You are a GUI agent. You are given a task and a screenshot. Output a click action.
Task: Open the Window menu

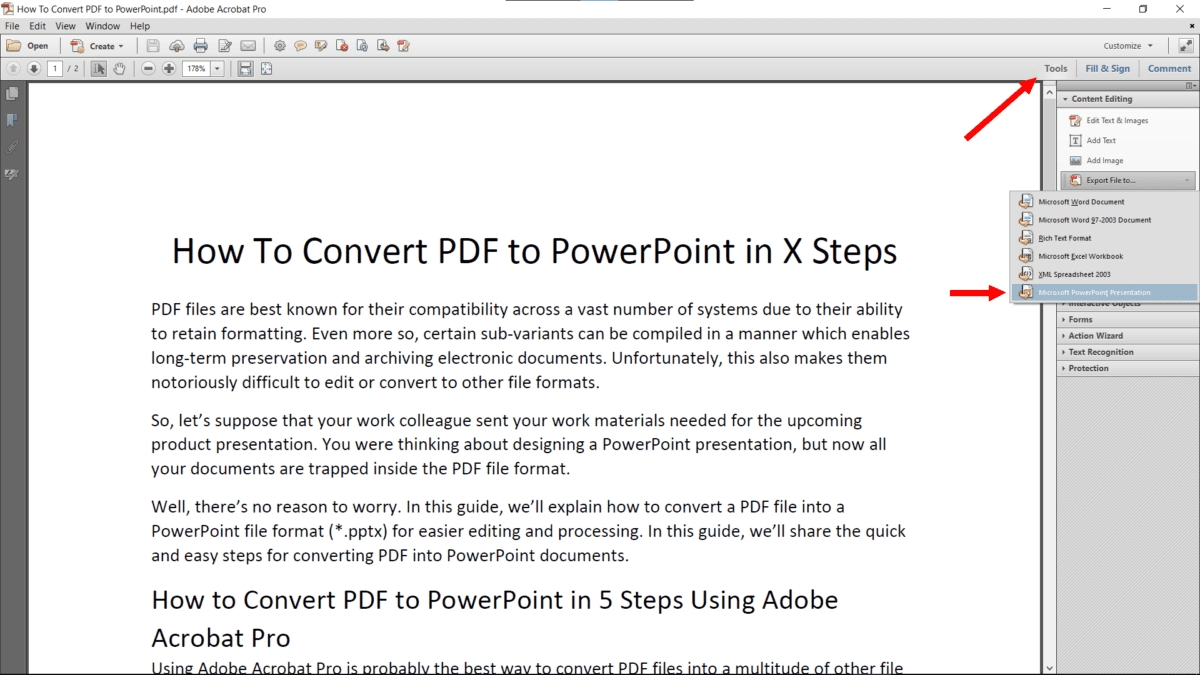pyautogui.click(x=102, y=26)
